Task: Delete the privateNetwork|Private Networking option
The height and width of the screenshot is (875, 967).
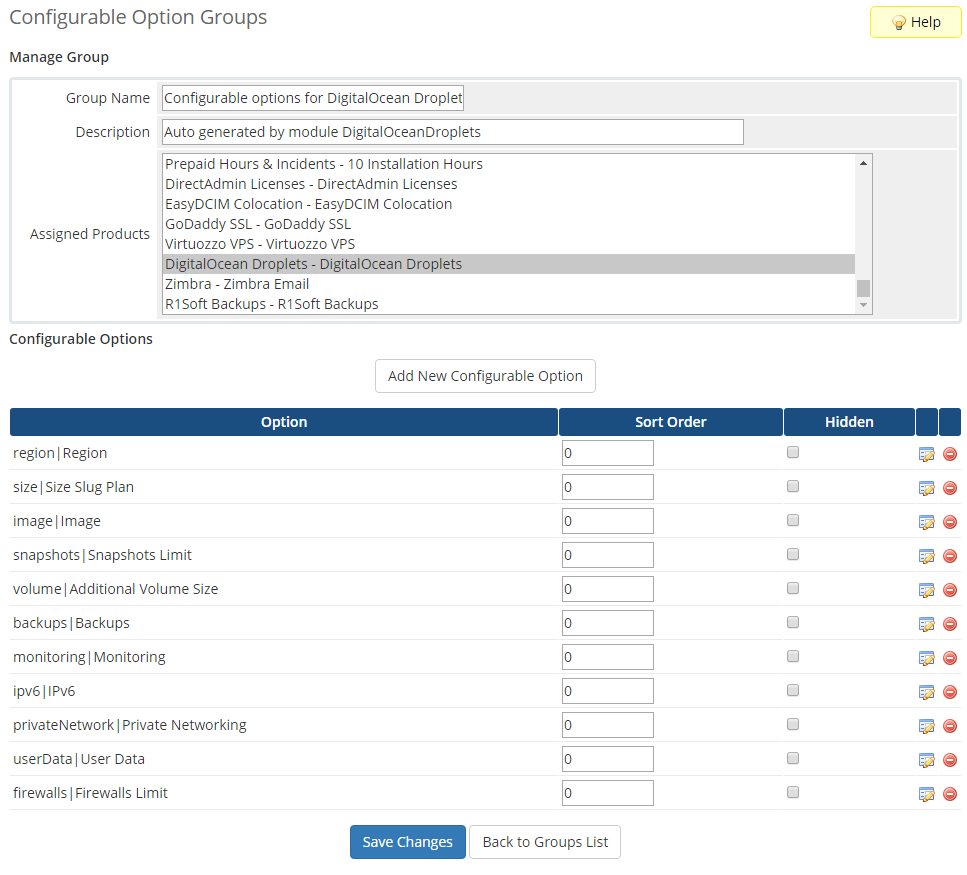Action: pyautogui.click(x=950, y=726)
